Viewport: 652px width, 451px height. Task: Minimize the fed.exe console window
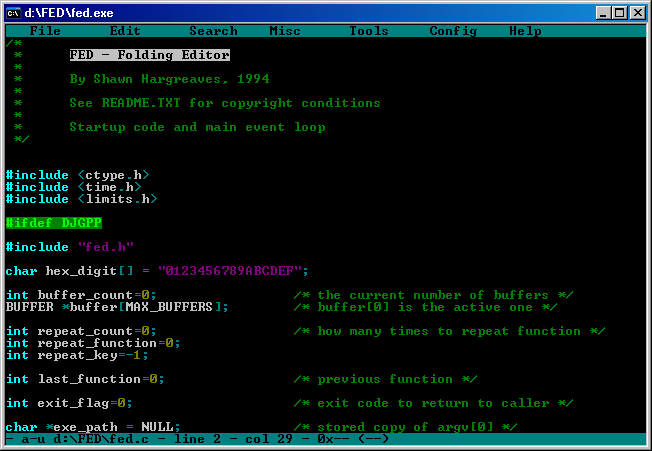pyautogui.click(x=604, y=13)
